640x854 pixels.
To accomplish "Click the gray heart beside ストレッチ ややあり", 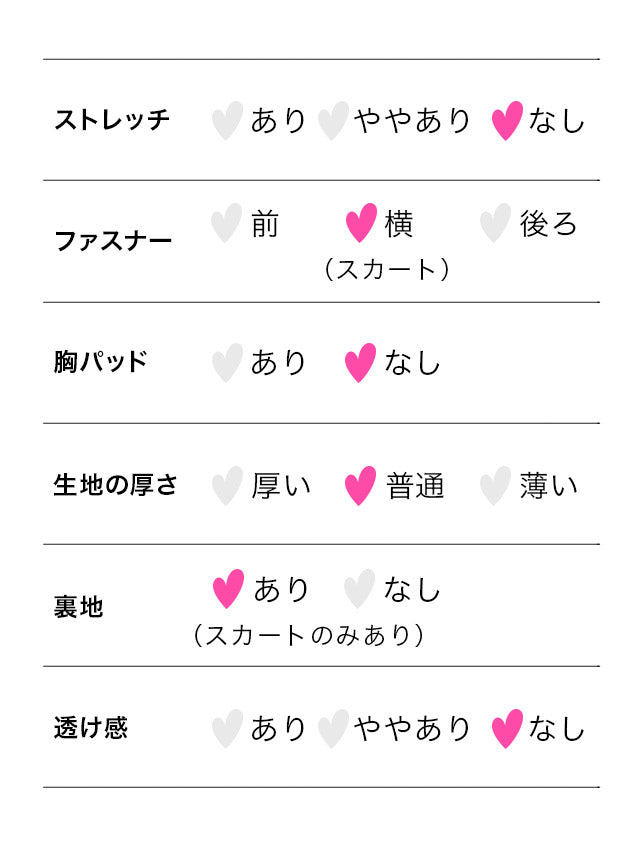I will click(333, 120).
